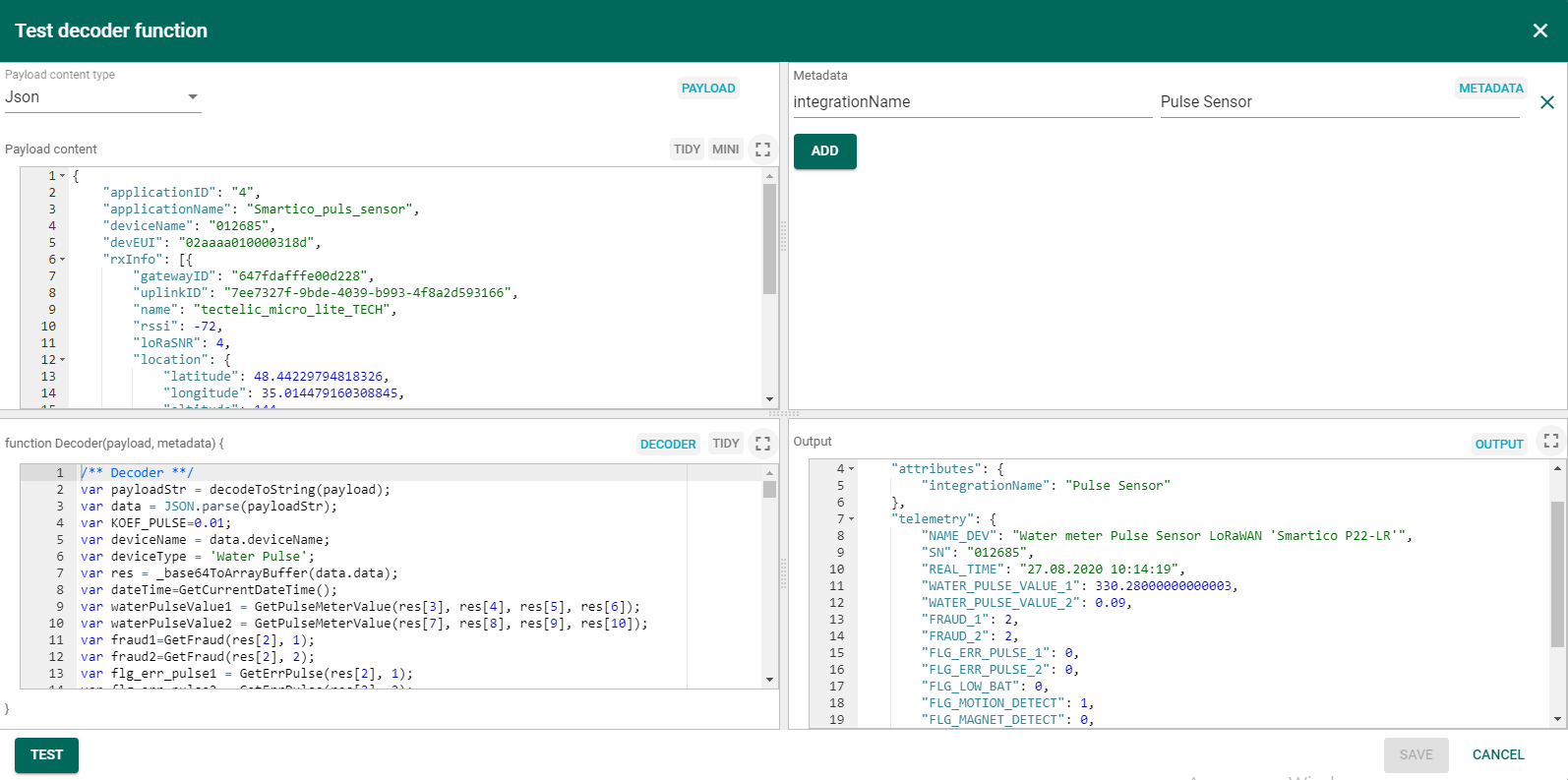This screenshot has width=1568, height=780.
Task: Toggle fullscreen for Payload content editor
Action: click(762, 150)
